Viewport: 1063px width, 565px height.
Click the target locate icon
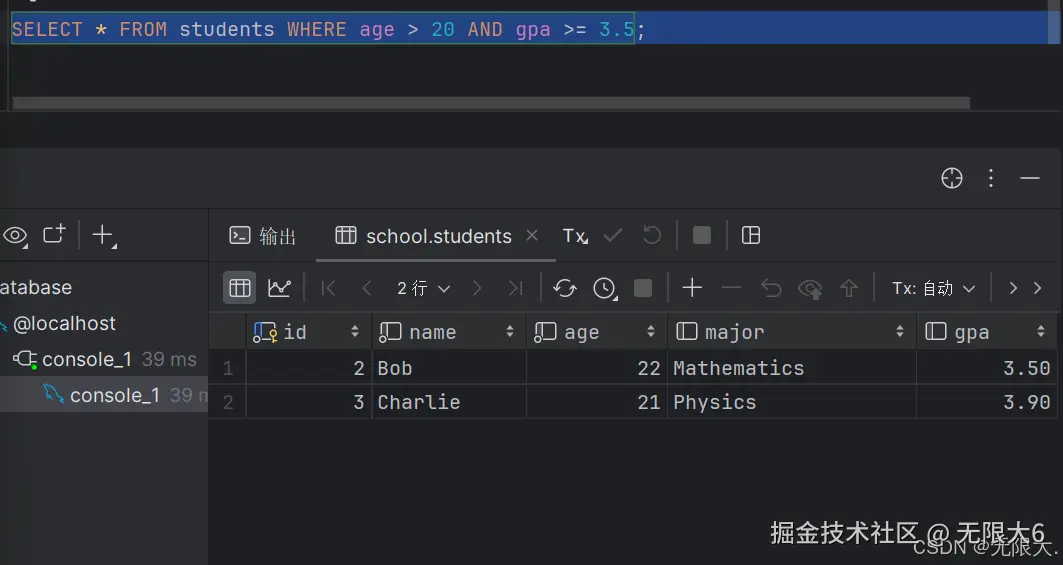(952, 178)
